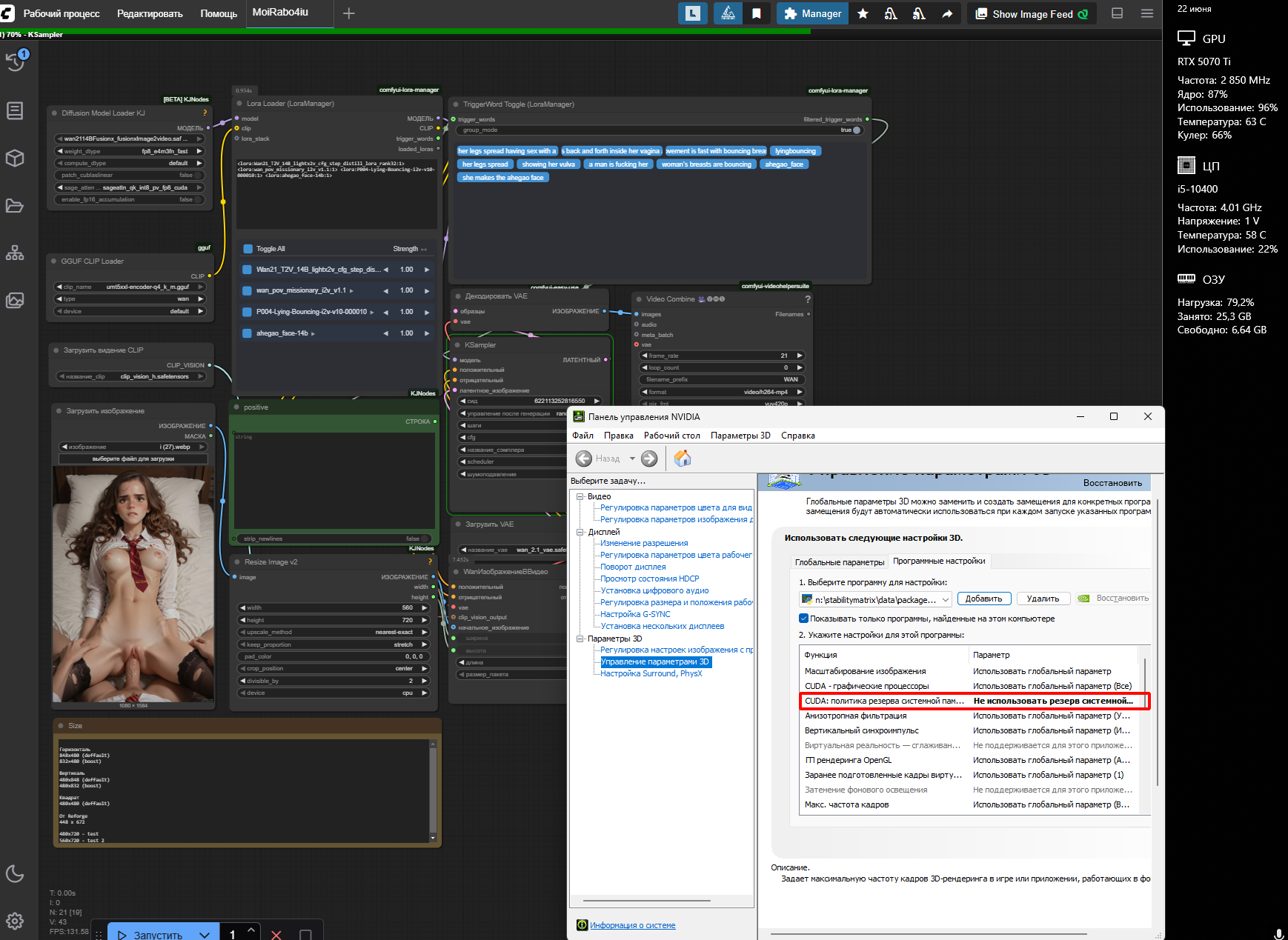Cancel the current run with red X
The image size is (1288, 940).
point(276,935)
